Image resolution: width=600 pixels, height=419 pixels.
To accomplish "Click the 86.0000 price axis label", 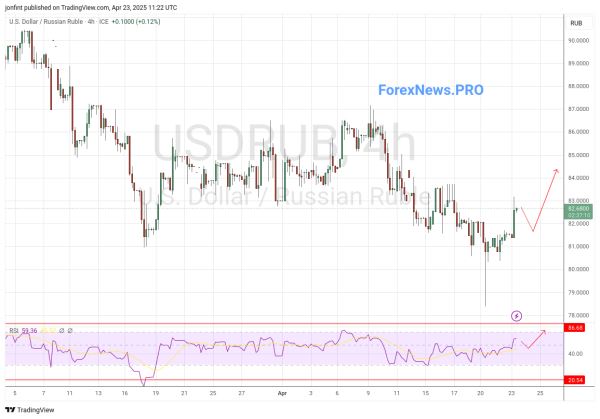I will 578,132.
